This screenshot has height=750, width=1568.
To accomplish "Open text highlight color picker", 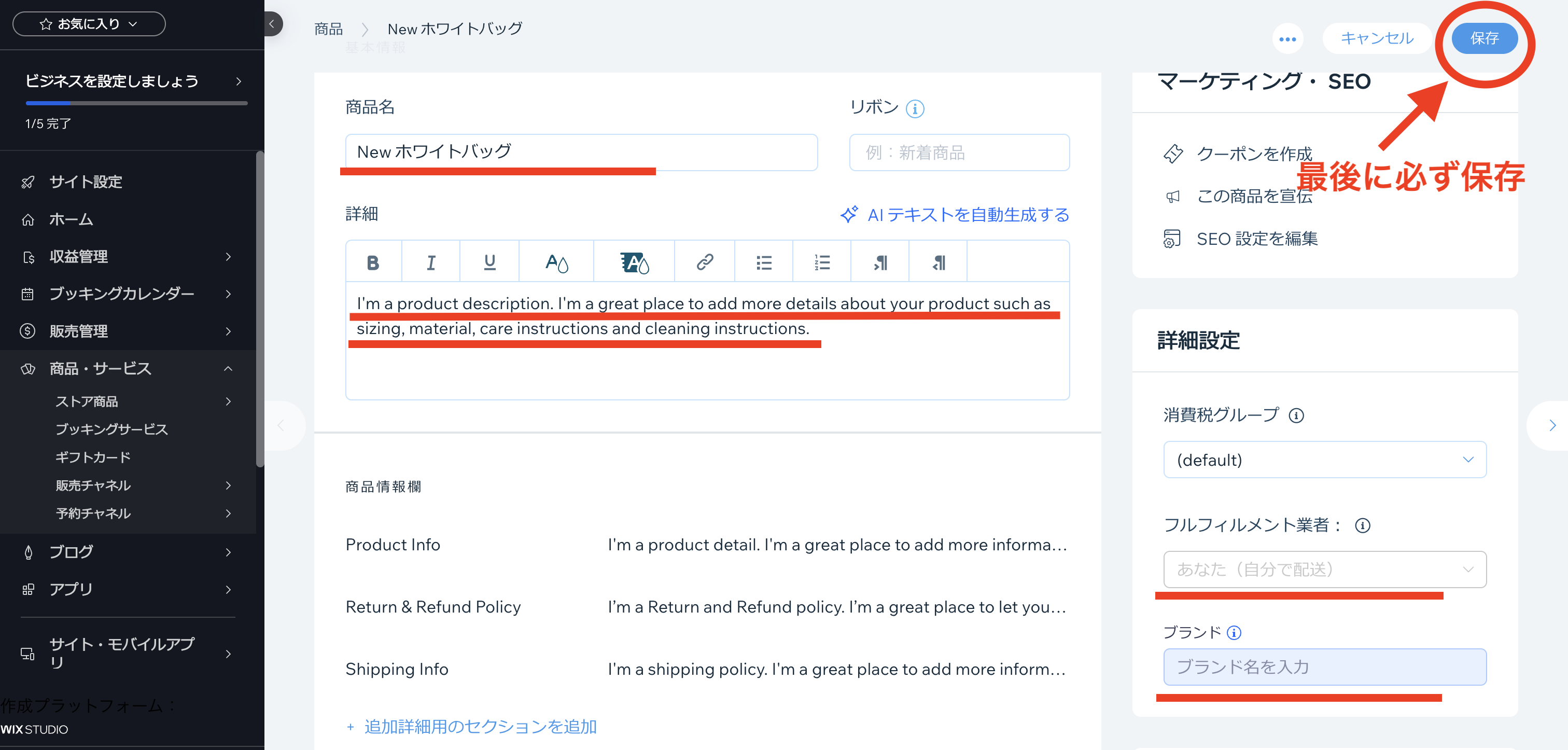I will click(x=634, y=262).
